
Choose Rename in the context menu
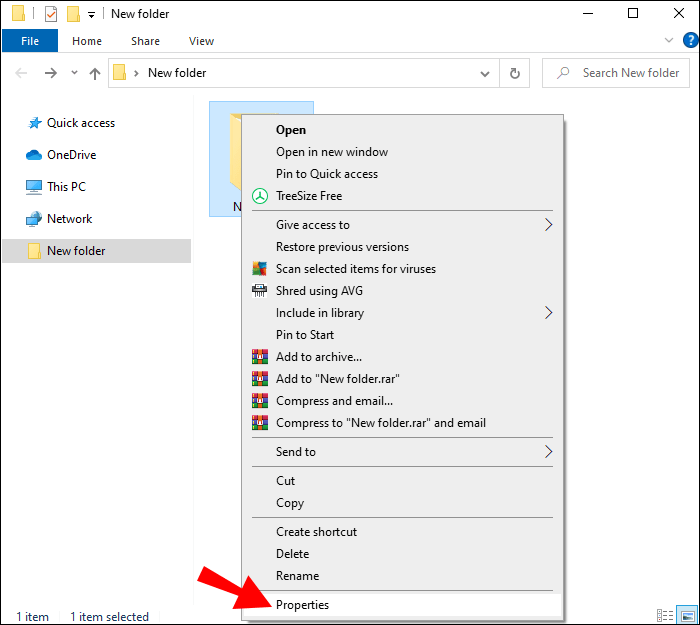[402, 576]
